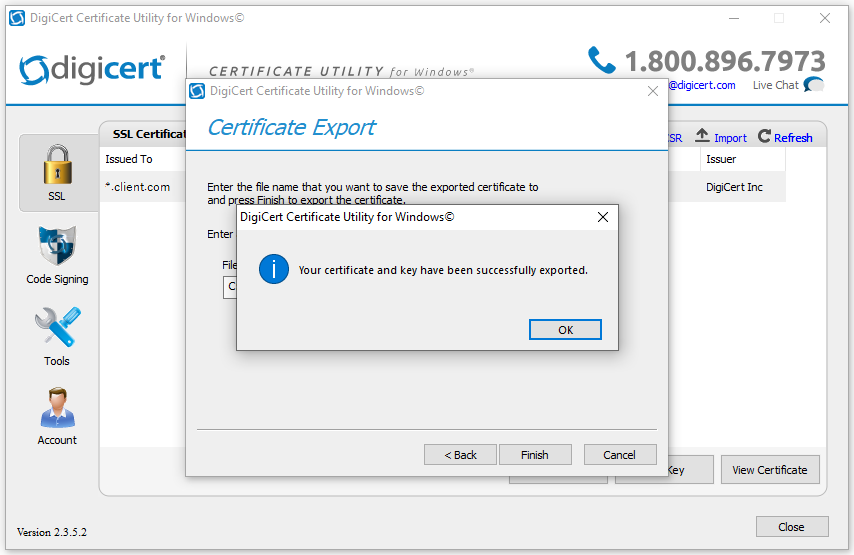The width and height of the screenshot is (854, 555).
Task: Click OK in the export success message
Action: point(565,330)
